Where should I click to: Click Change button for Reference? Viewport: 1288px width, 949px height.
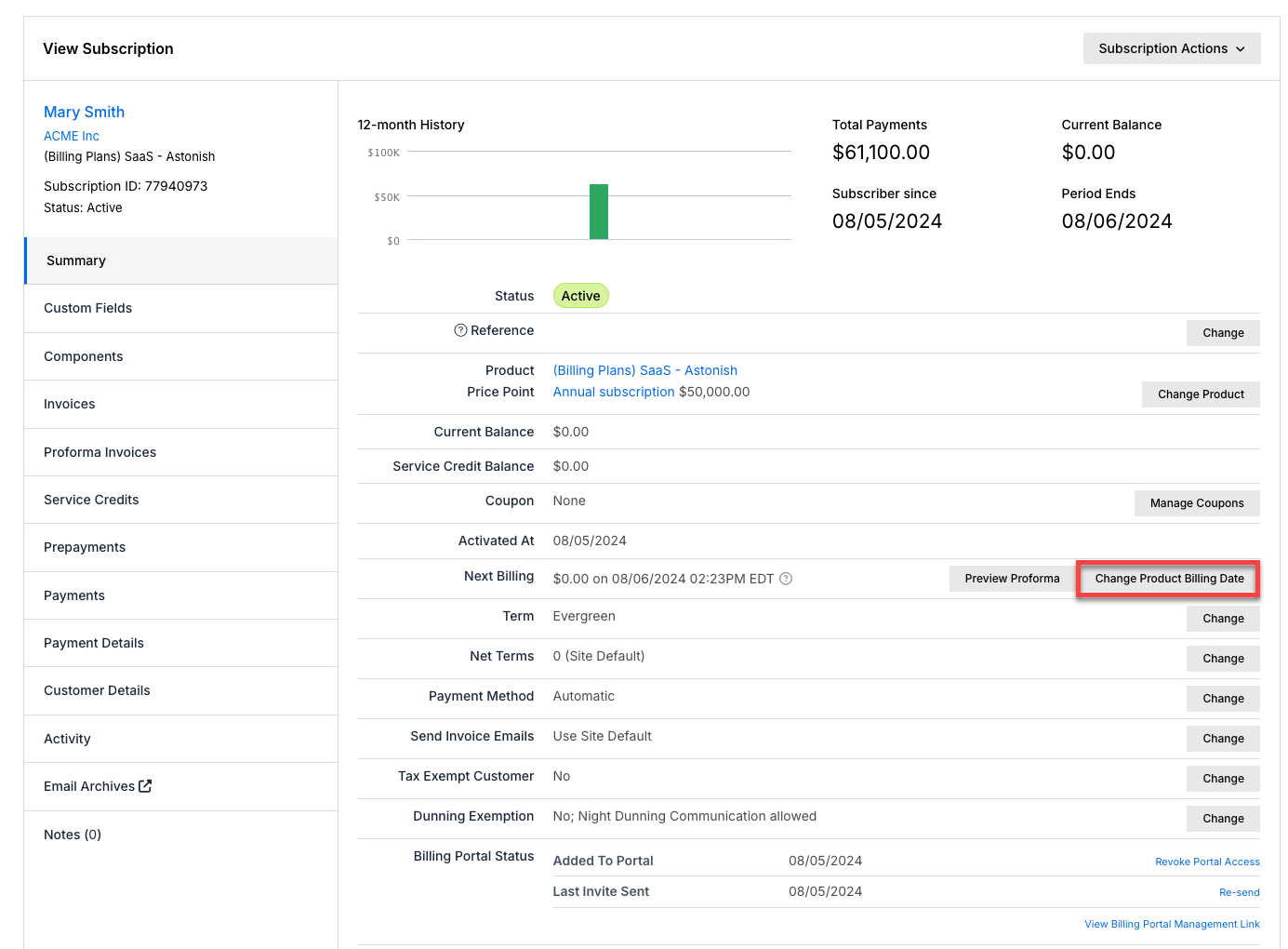tap(1223, 333)
